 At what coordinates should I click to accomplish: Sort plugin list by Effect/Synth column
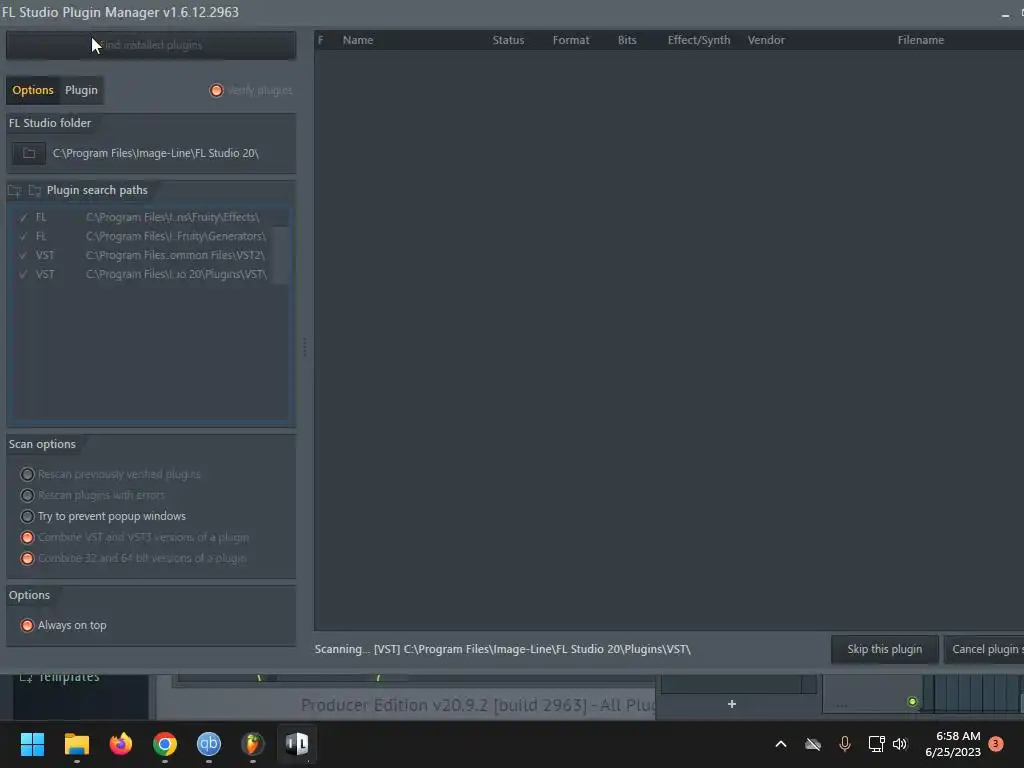[x=699, y=40]
